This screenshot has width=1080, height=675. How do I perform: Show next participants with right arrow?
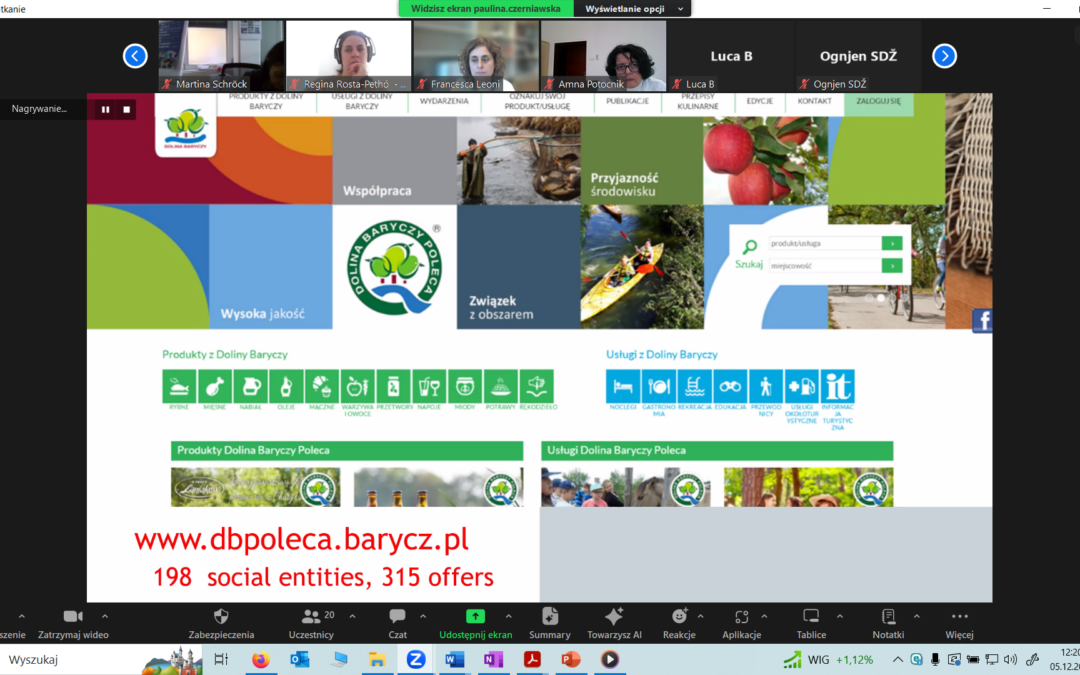[944, 56]
